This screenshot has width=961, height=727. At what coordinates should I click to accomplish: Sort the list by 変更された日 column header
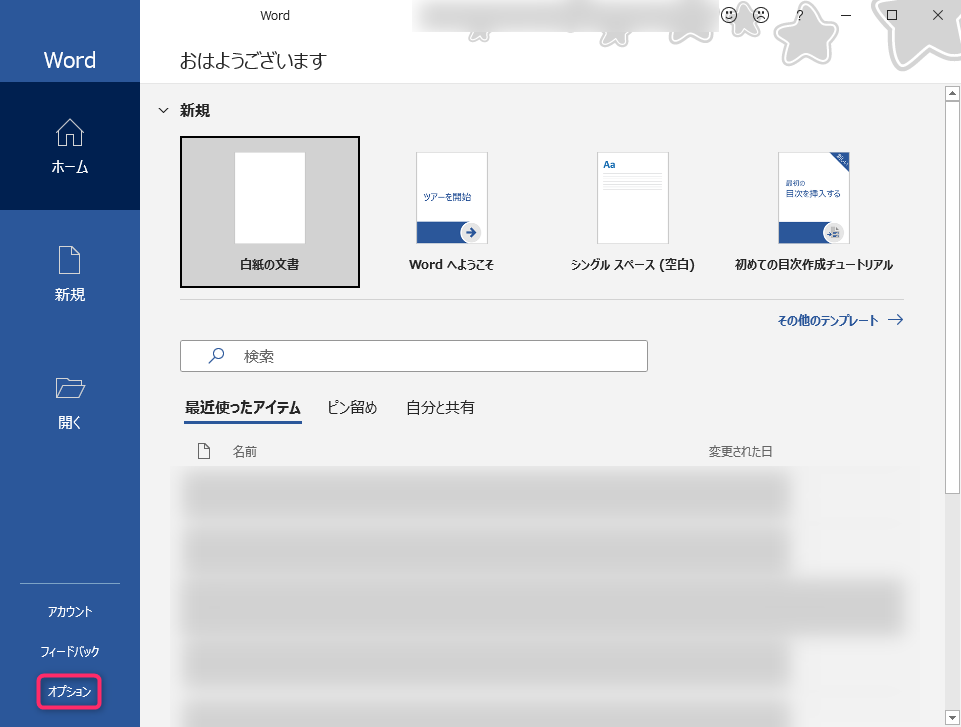coord(740,452)
